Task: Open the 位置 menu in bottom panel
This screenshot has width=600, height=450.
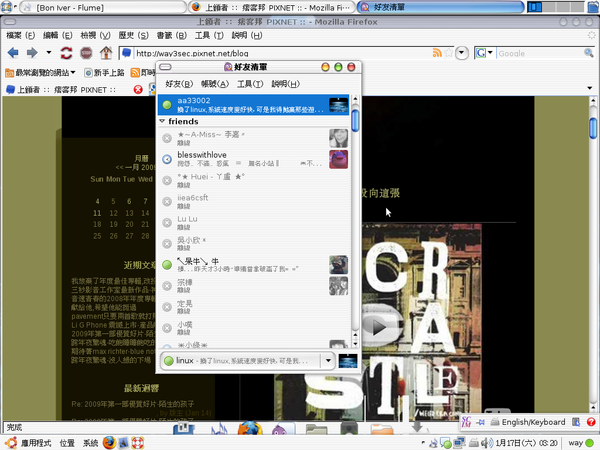Action: (67, 443)
